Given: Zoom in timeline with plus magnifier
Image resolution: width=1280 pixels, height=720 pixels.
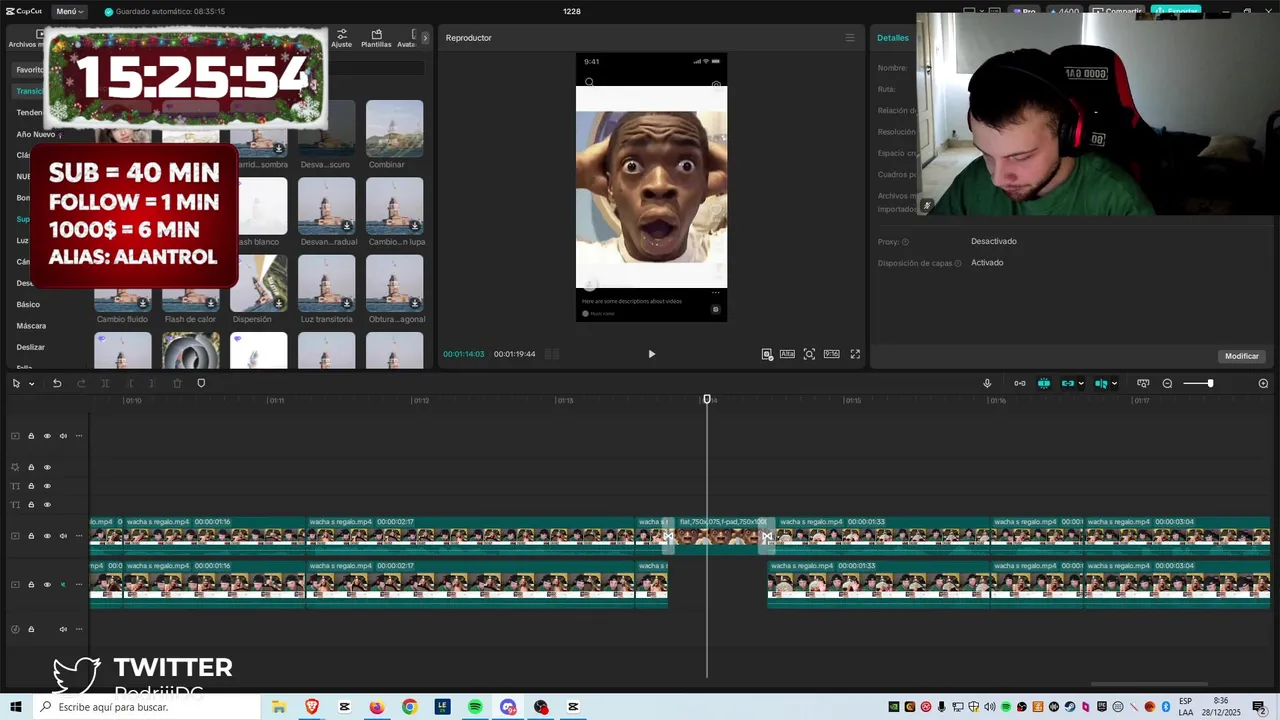Looking at the screenshot, I should pyautogui.click(x=1263, y=383).
